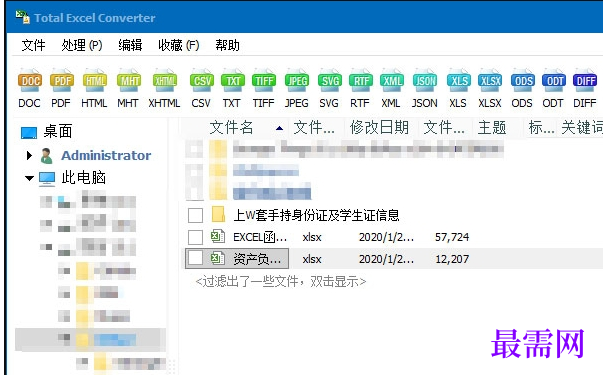
Task: Select 上W套手持身份证及学生证信息 folder name
Action: pyautogui.click(x=316, y=215)
